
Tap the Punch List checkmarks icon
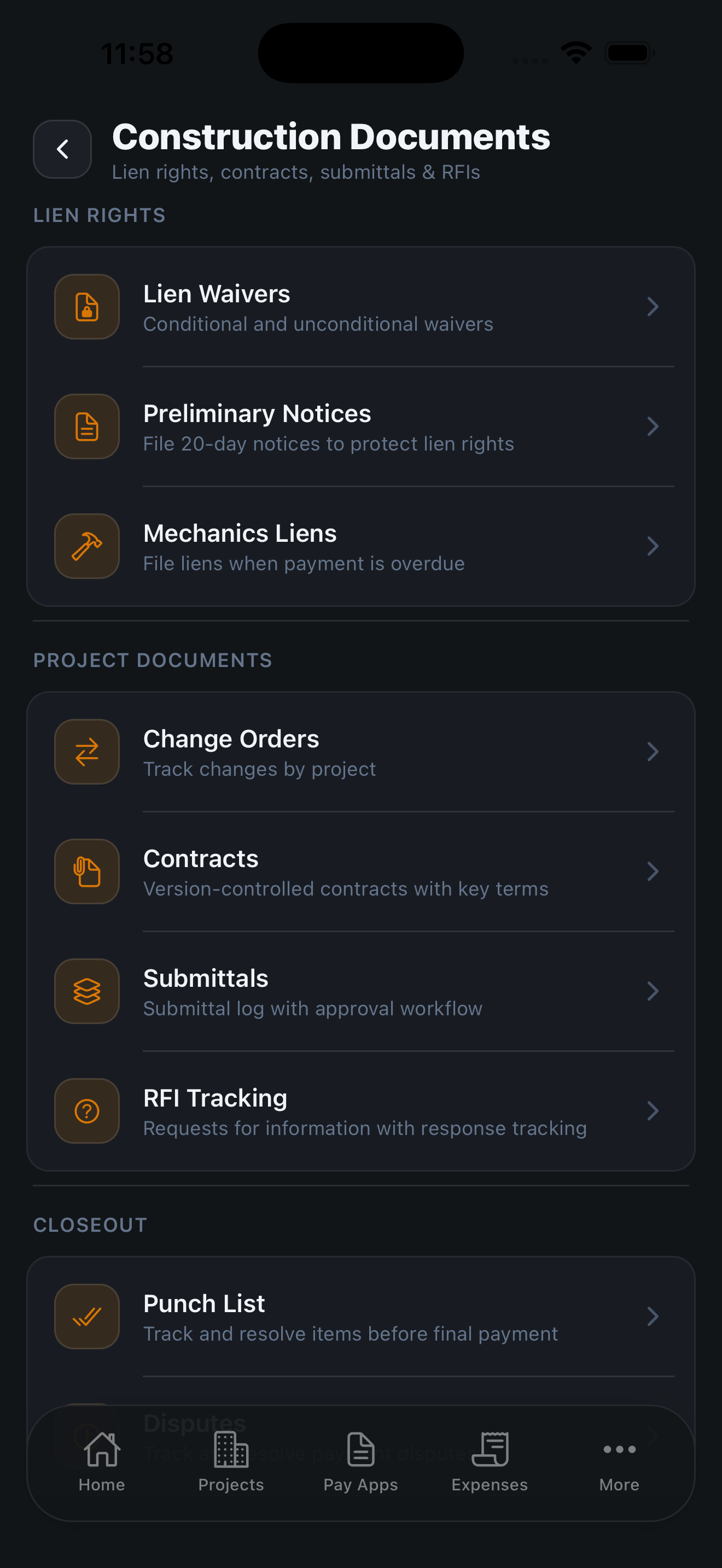click(86, 1317)
